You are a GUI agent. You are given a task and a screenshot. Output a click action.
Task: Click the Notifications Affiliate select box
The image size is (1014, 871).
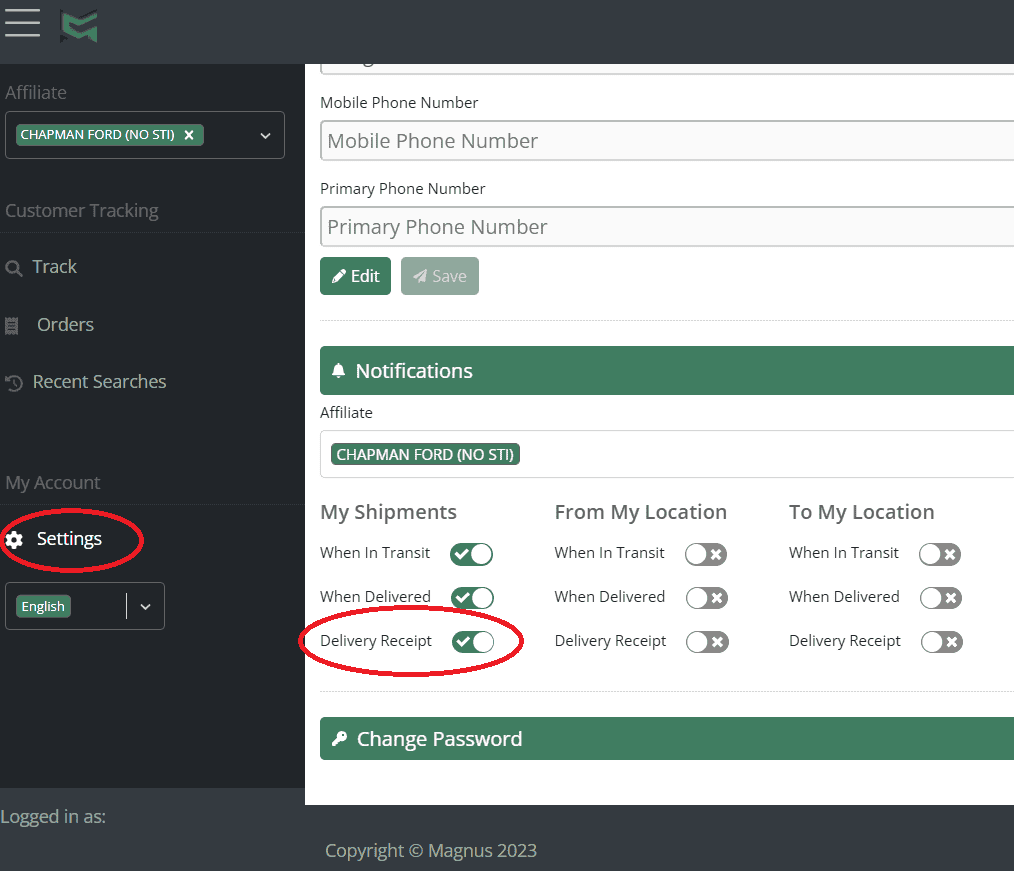[x=667, y=454]
